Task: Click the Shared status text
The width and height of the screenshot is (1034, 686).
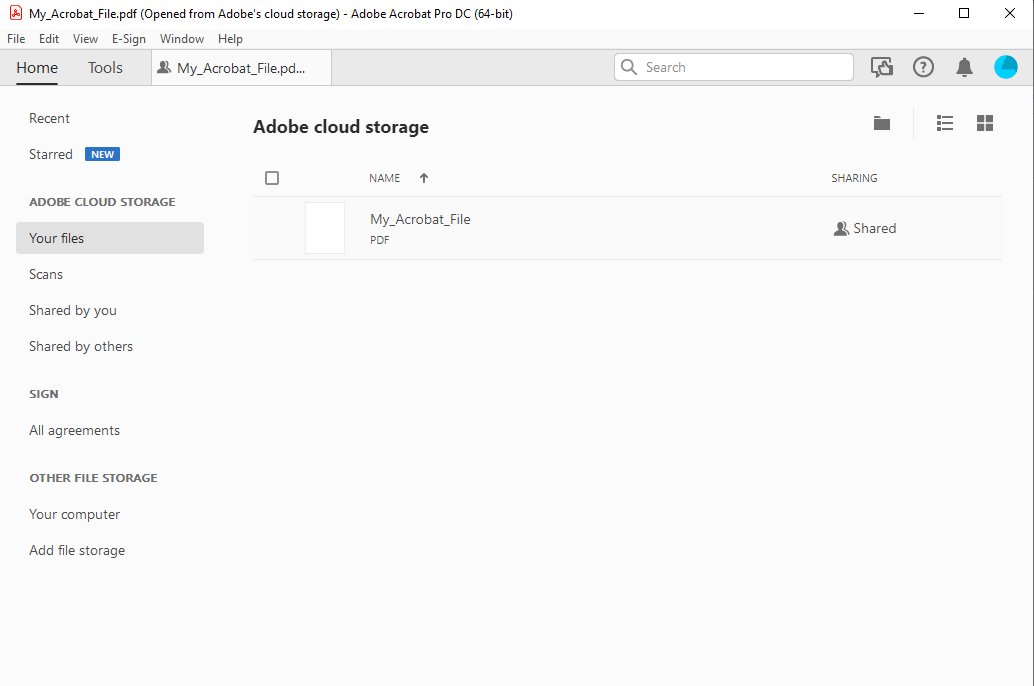Action: [x=874, y=229]
